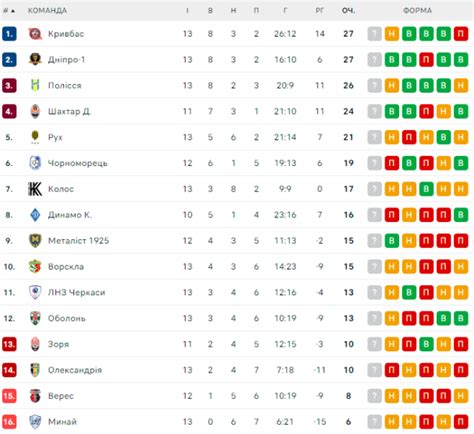Click the Шахтар Д. team logo
Screen dimensions: 474x434
point(35,111)
